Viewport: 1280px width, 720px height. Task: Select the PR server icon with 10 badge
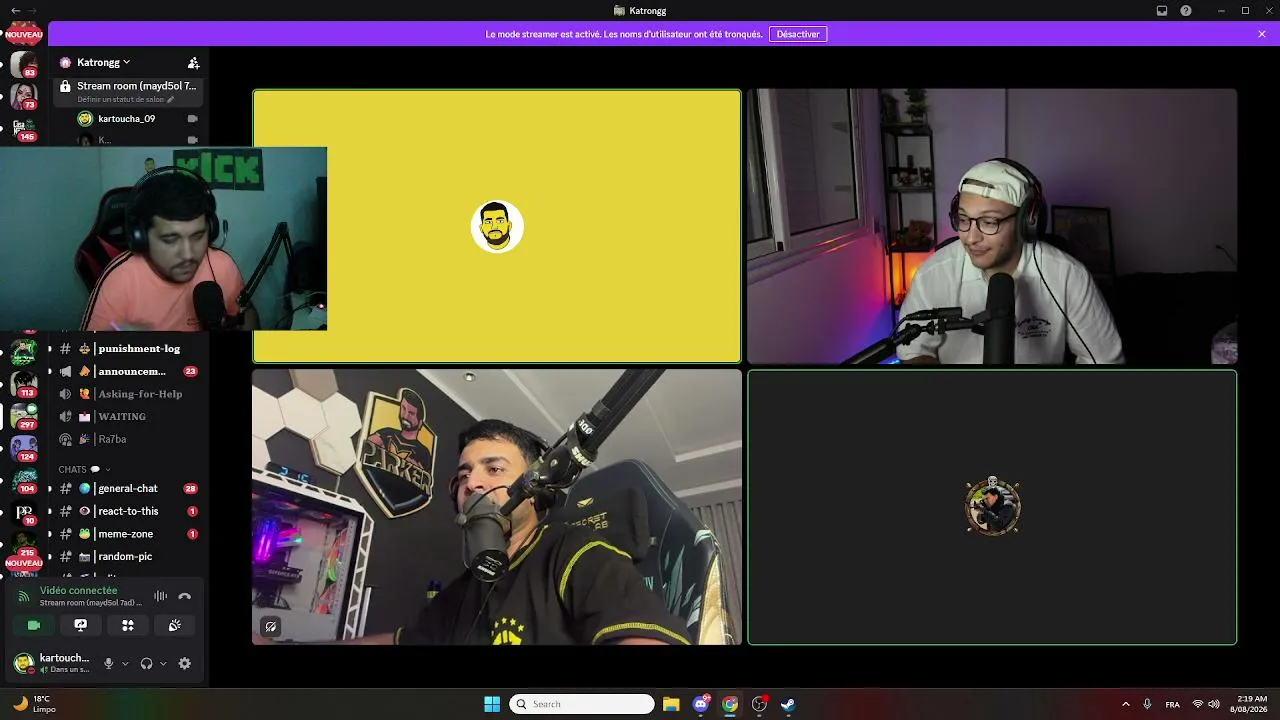(x=24, y=512)
